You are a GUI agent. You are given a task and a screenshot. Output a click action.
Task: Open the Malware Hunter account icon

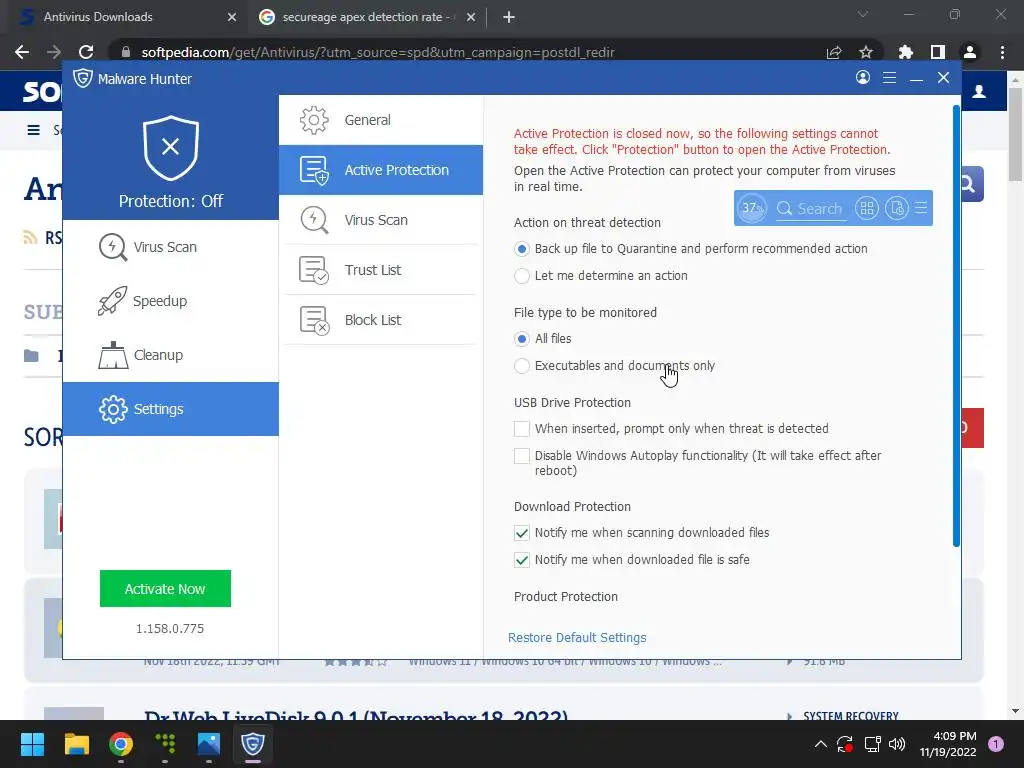[x=863, y=78]
